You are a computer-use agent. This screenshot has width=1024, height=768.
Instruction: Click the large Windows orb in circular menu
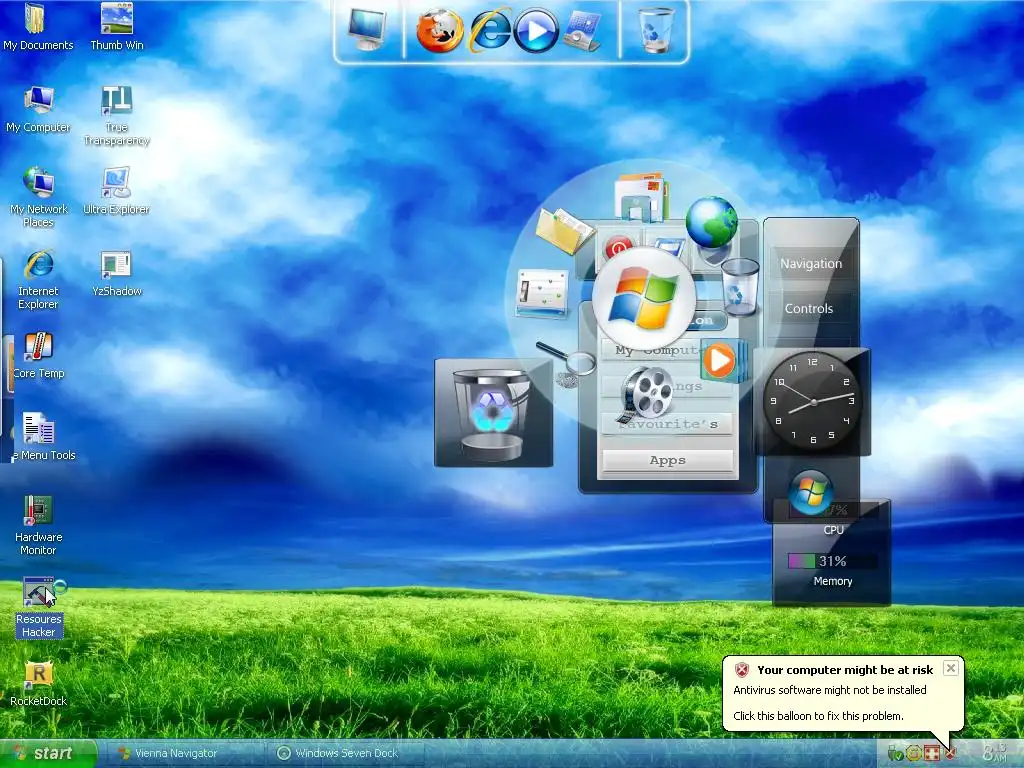point(645,300)
